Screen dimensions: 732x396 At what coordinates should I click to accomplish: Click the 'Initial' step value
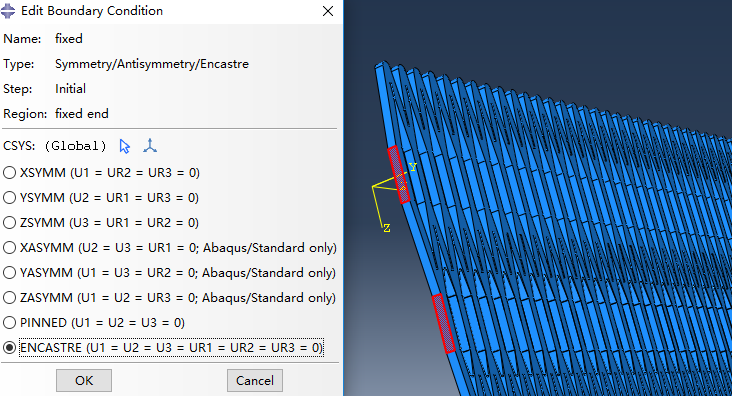tap(70, 89)
